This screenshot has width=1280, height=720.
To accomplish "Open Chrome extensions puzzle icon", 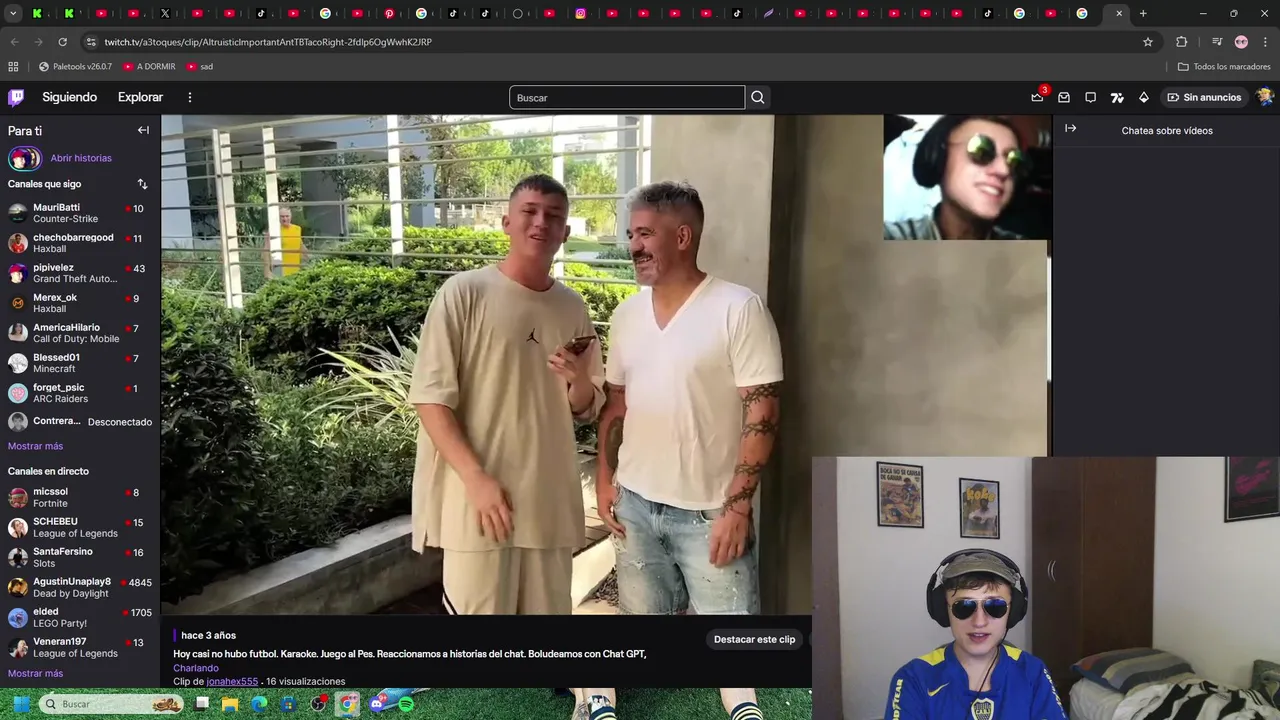I will click(1181, 42).
